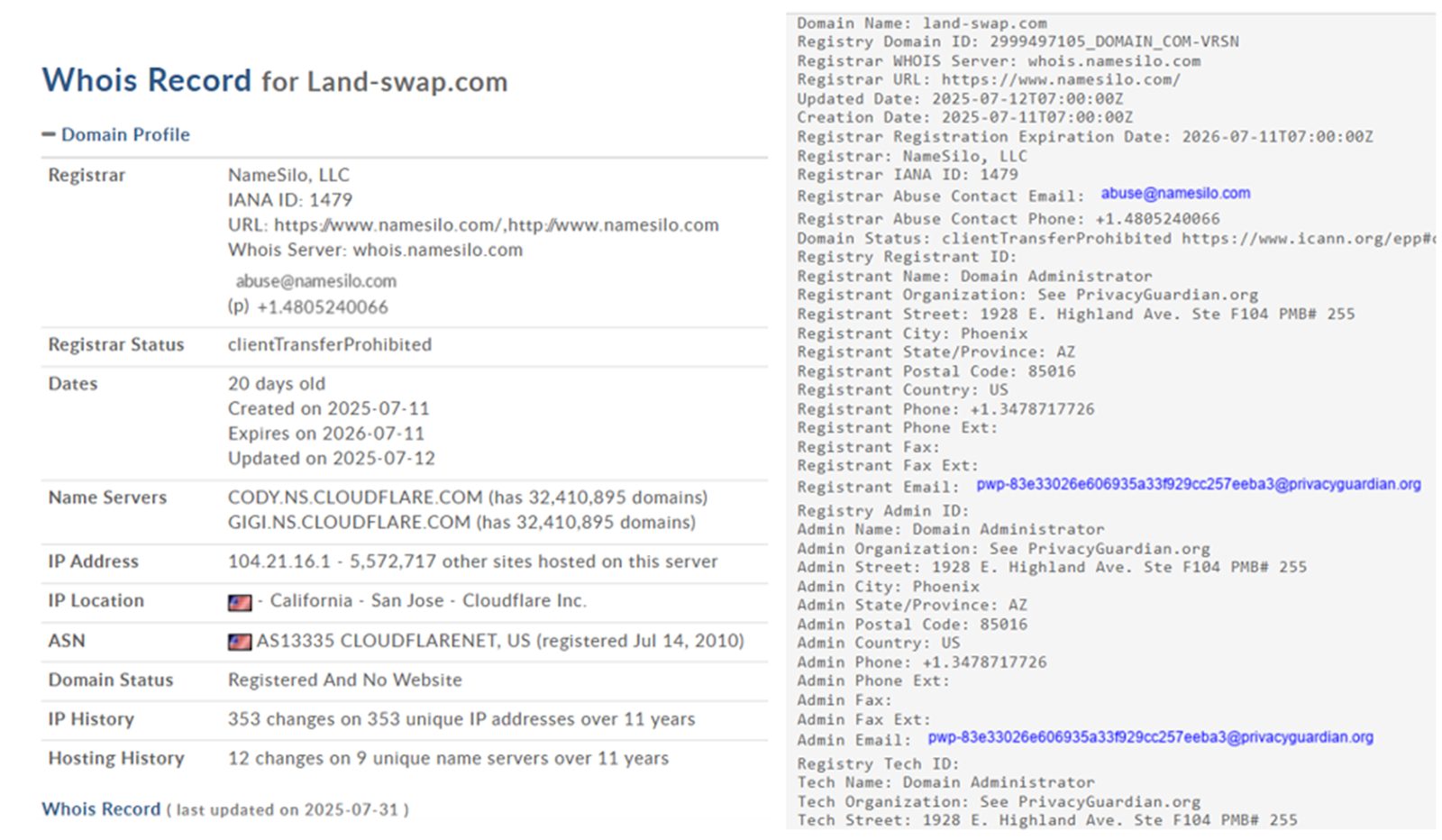This screenshot has height=840, width=1442.
Task: Click '( last updated on 2025-07-31 )'
Action: pyautogui.click(x=288, y=809)
